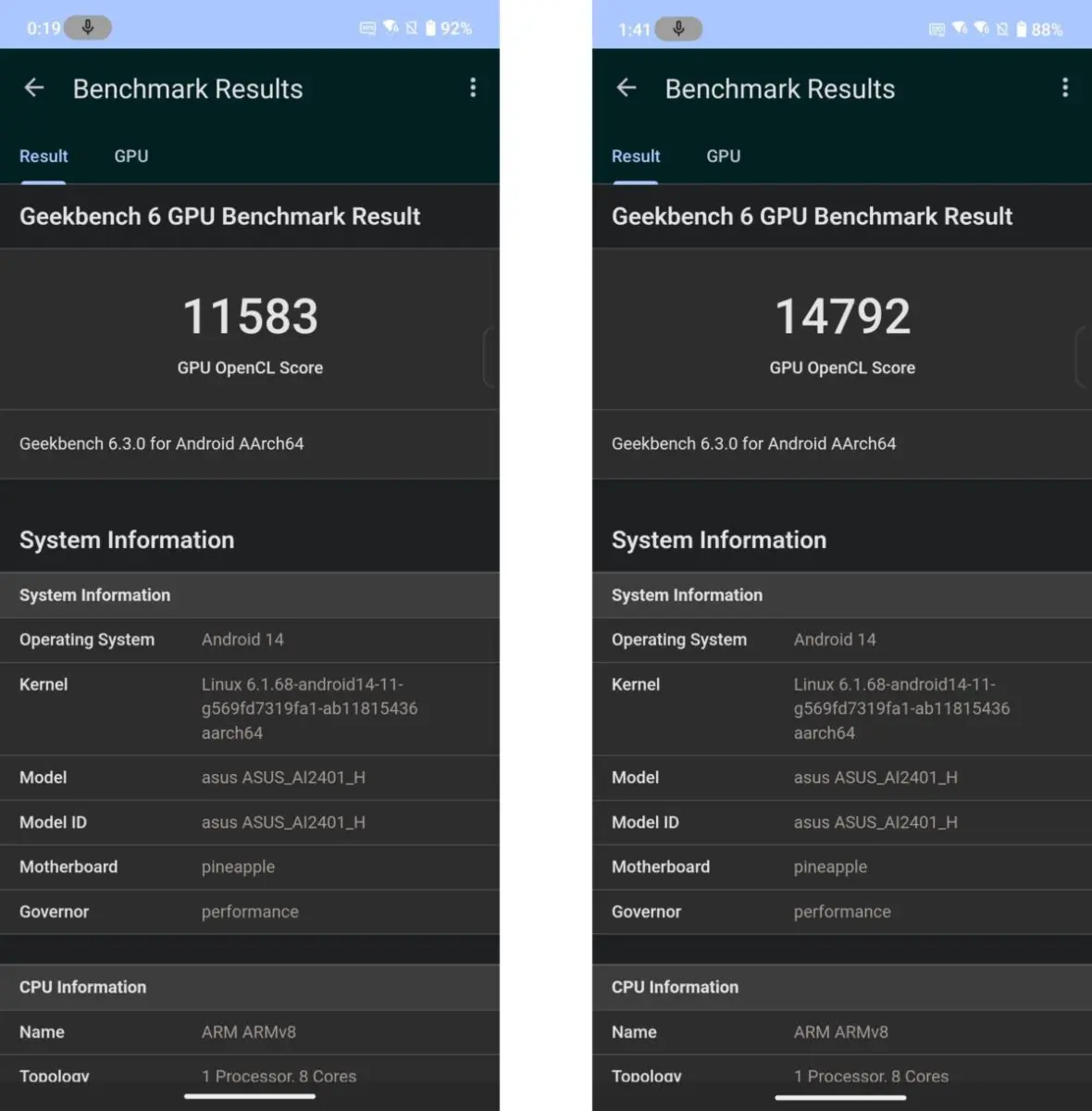Open the three-dot overflow menu in the 11583-score screen

click(x=473, y=88)
